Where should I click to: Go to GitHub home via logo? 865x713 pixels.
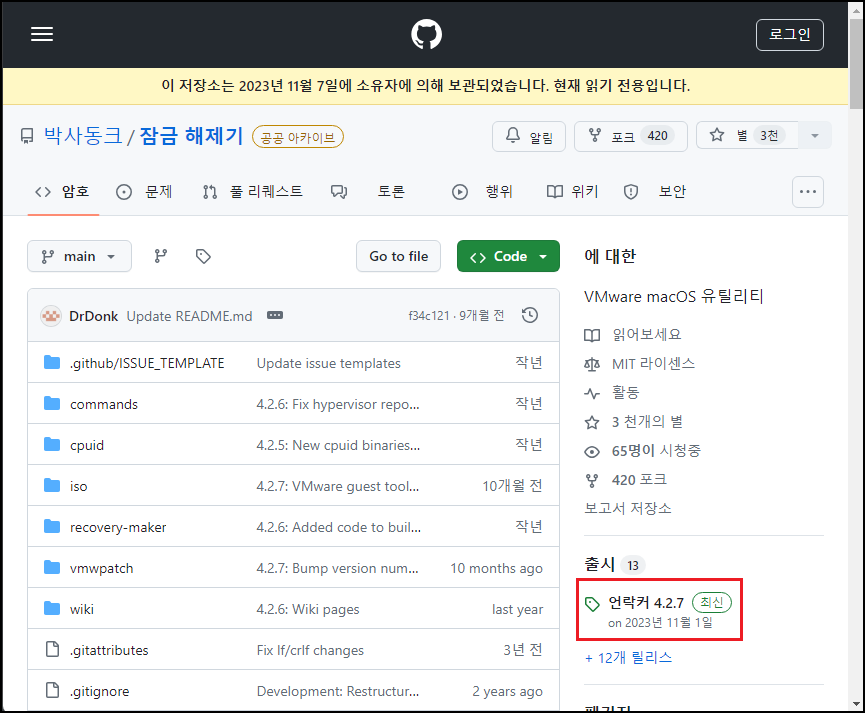(426, 34)
